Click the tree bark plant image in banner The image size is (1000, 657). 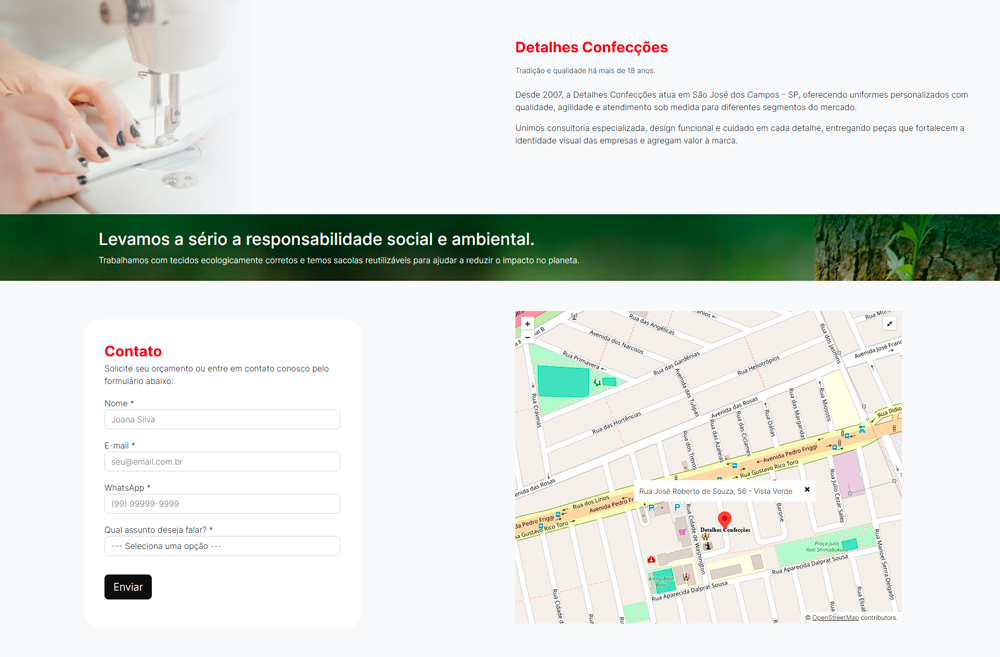(907, 247)
